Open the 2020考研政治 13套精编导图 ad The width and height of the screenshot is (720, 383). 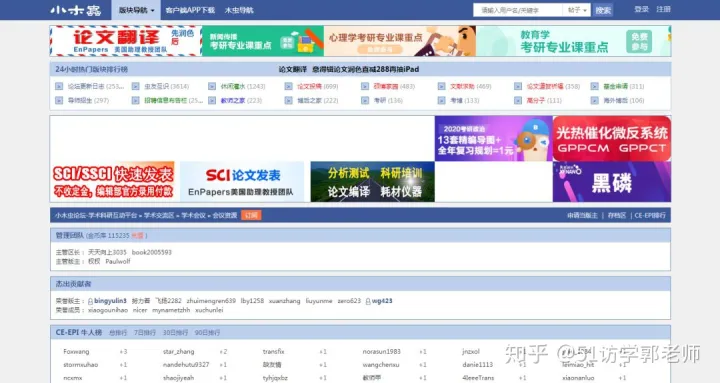point(494,138)
